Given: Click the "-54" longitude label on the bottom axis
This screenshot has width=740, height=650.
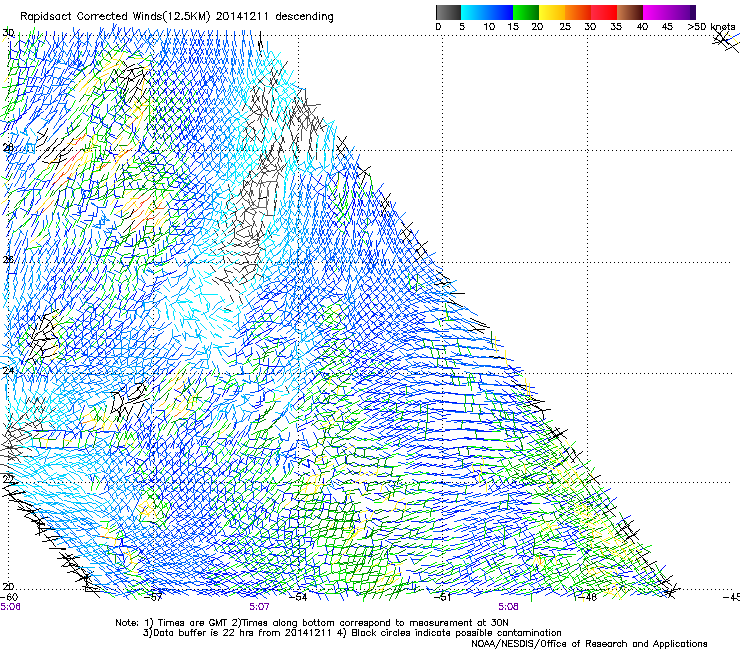Looking at the screenshot, I should pos(298,597).
